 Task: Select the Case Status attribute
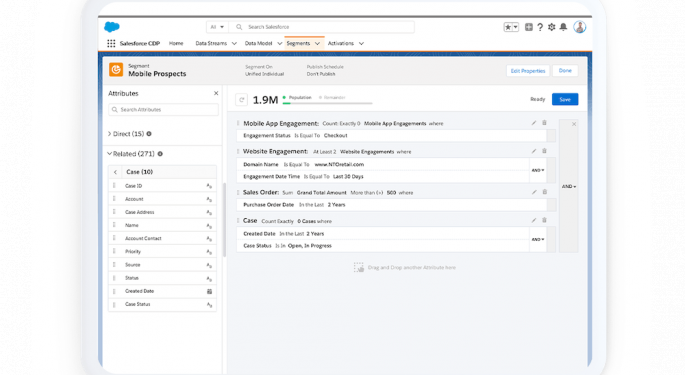coord(163,304)
